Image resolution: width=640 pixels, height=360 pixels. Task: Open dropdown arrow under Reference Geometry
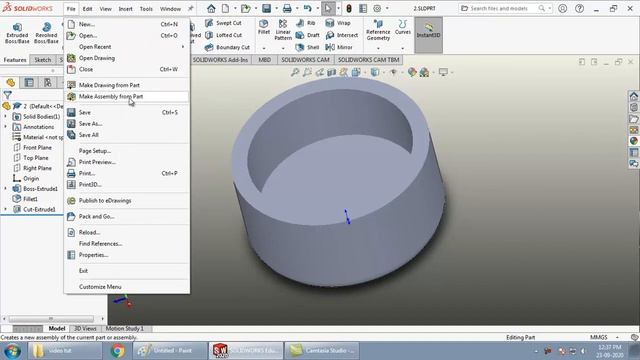point(378,49)
